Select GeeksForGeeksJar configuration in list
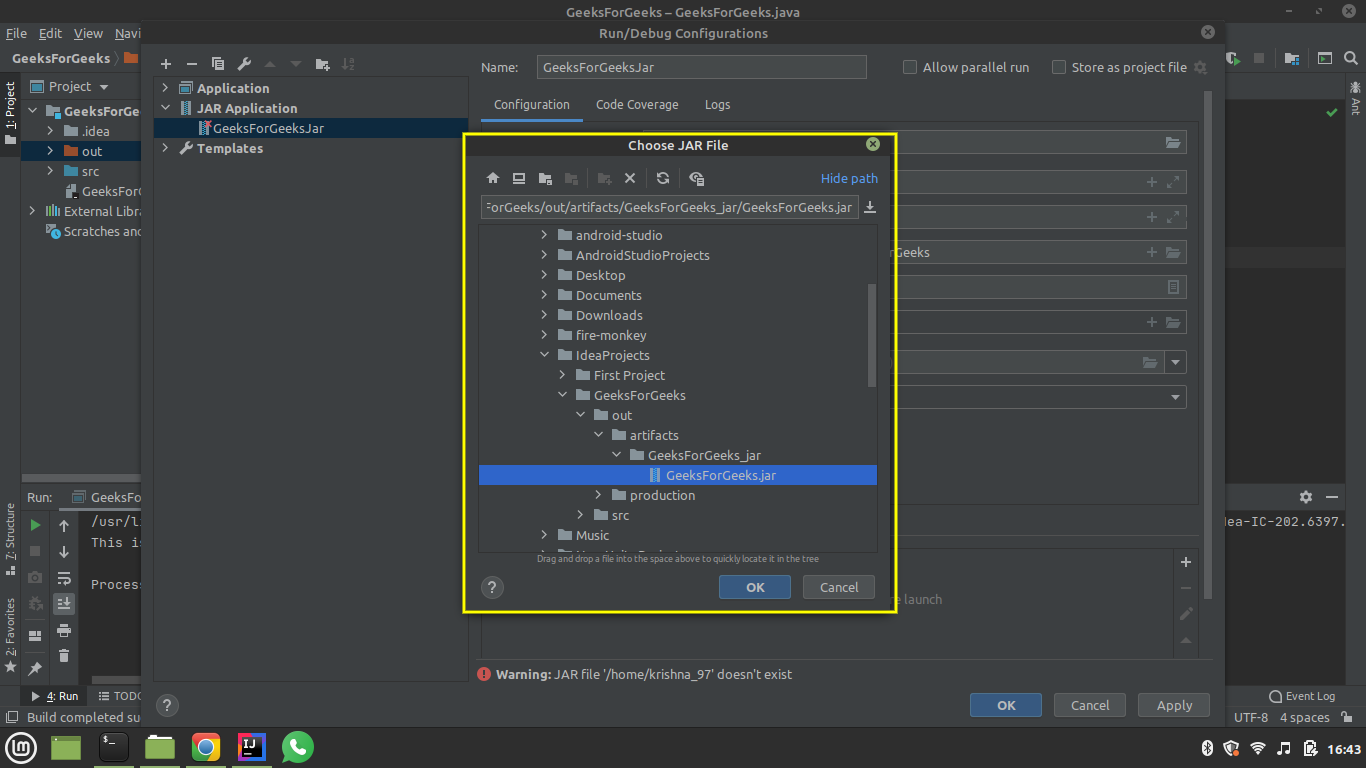Image resolution: width=1366 pixels, height=768 pixels. point(310,128)
